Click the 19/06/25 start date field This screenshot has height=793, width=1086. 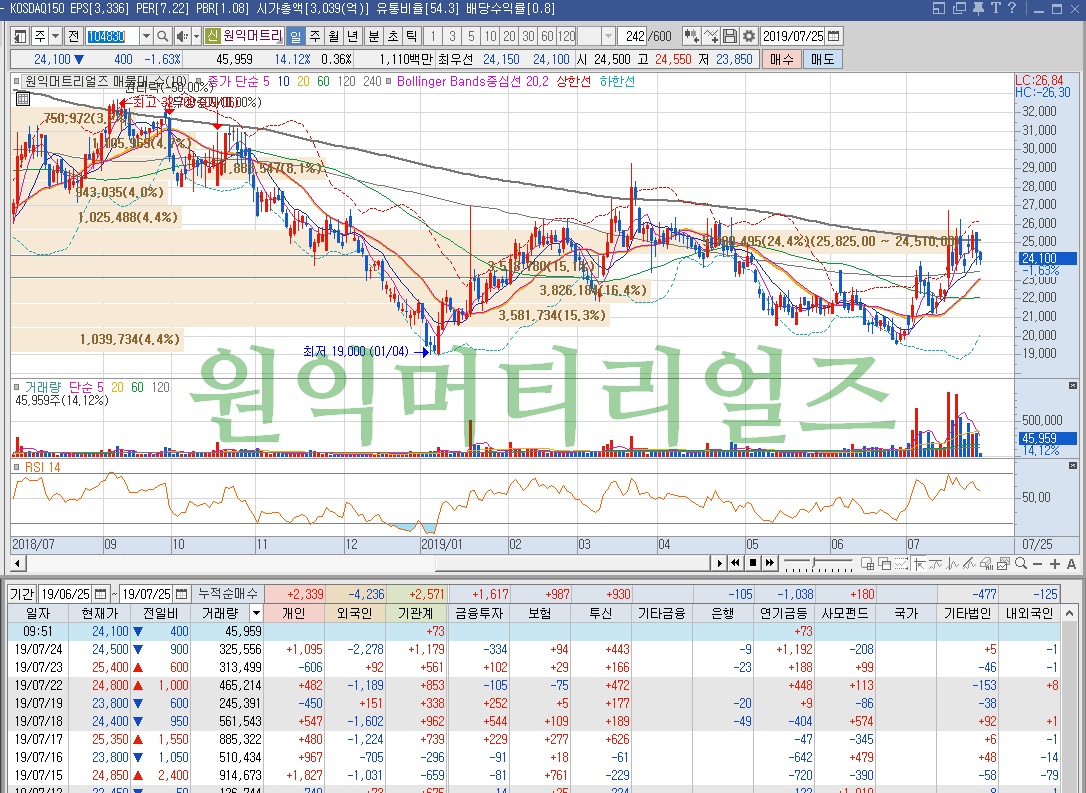(x=66, y=594)
